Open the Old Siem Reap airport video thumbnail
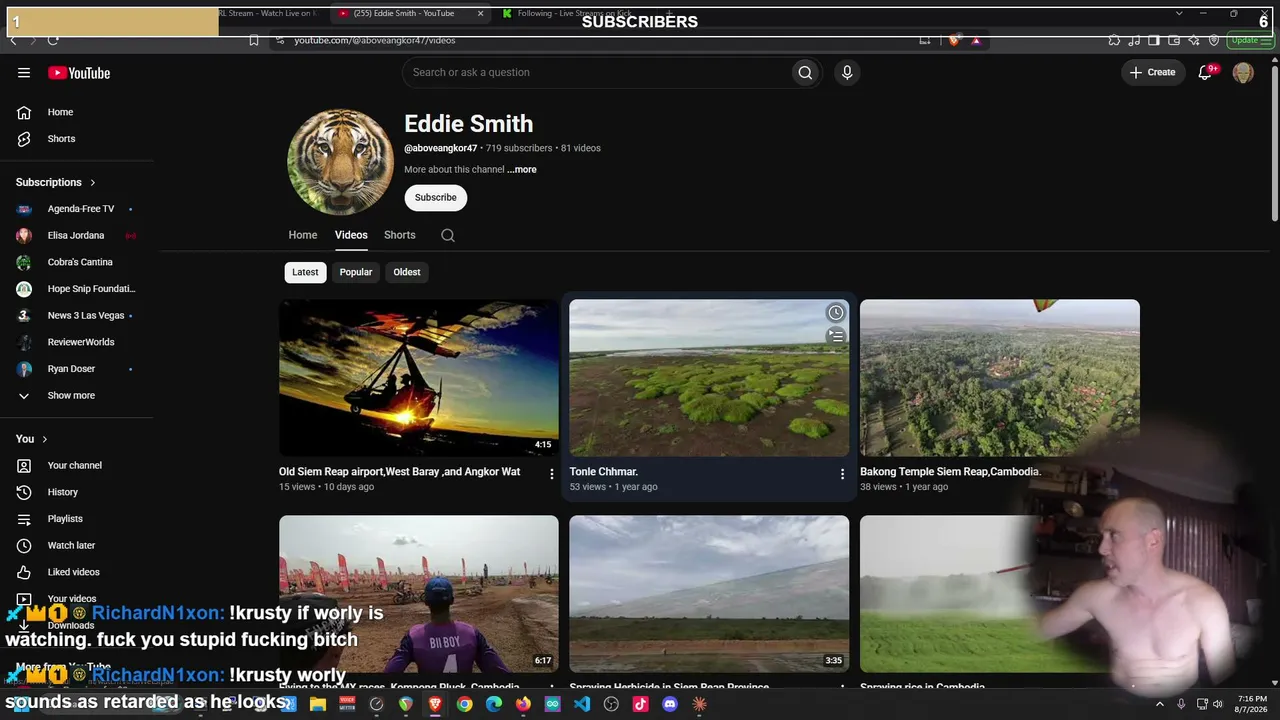 point(419,378)
